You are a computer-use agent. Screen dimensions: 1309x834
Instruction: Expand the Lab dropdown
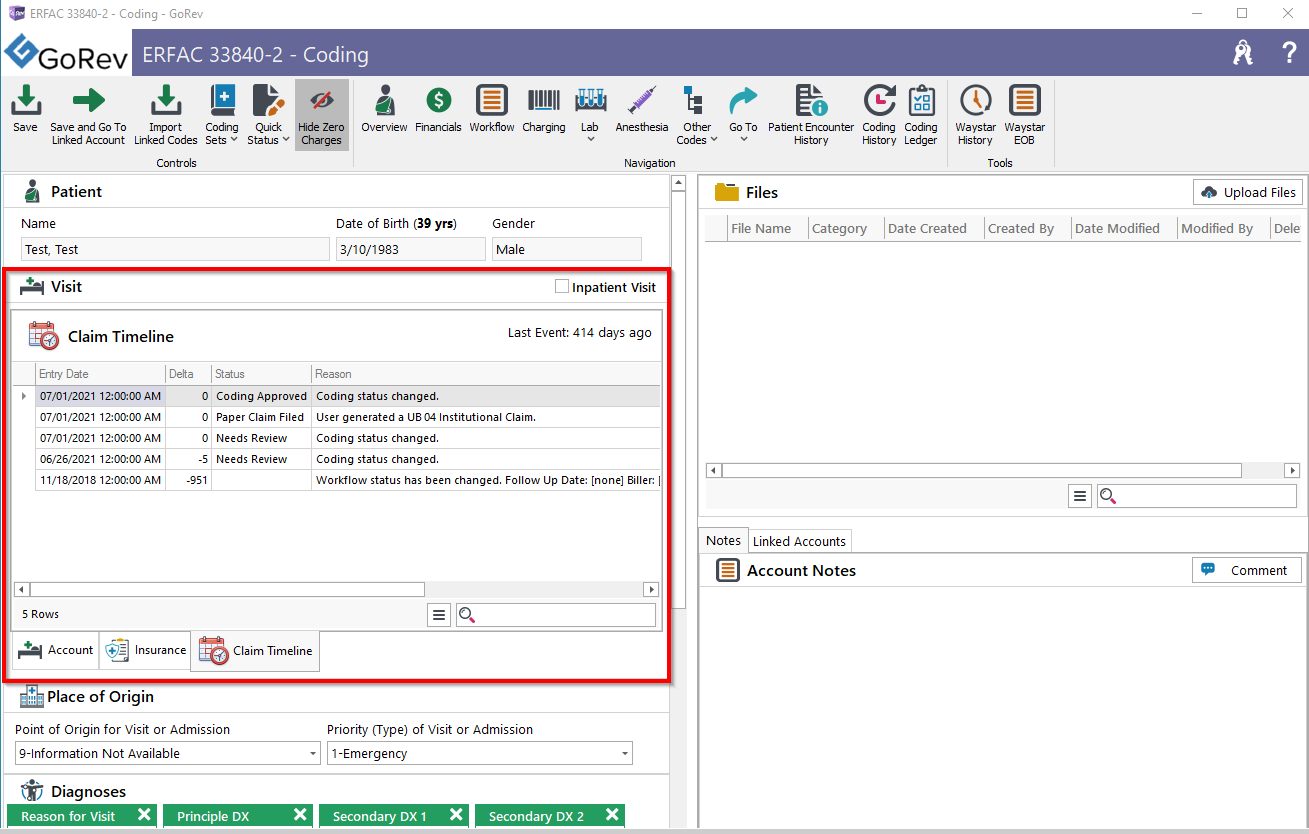click(x=590, y=114)
